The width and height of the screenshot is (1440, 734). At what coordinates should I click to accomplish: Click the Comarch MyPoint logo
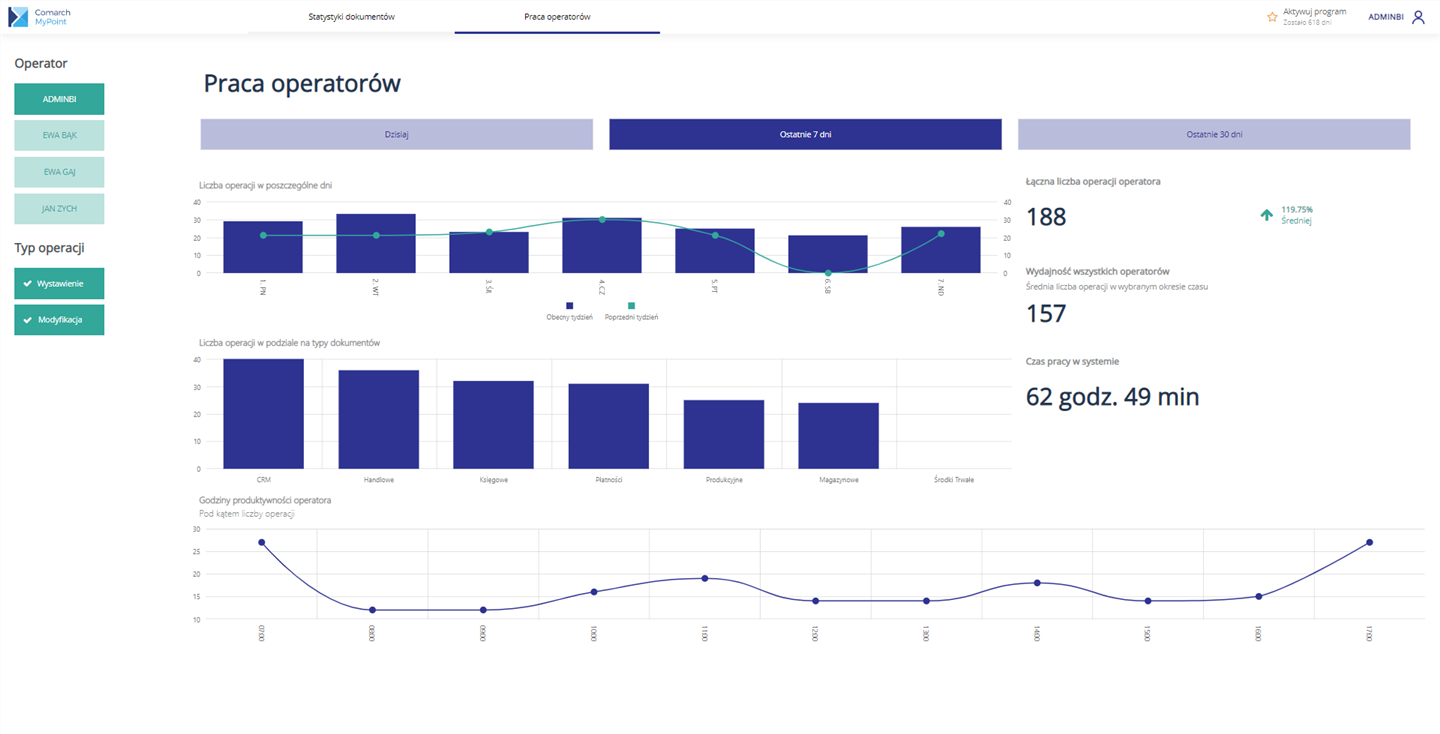click(39, 17)
